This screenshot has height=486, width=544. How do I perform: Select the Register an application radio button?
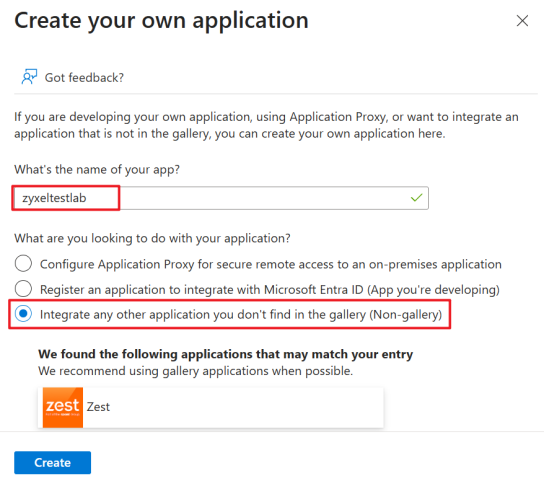[x=23, y=289]
